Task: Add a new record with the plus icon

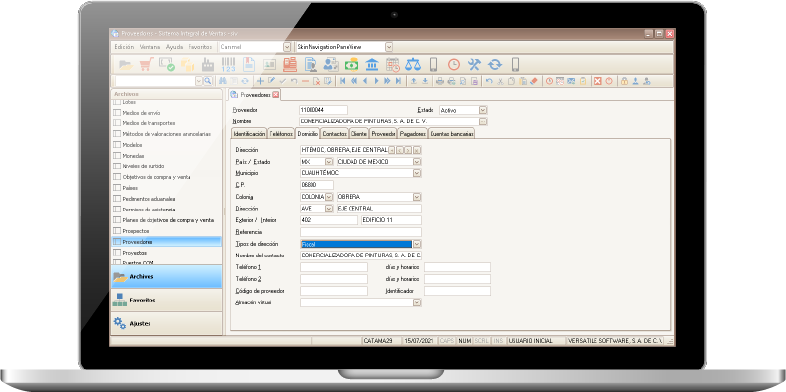Action: coord(260,81)
